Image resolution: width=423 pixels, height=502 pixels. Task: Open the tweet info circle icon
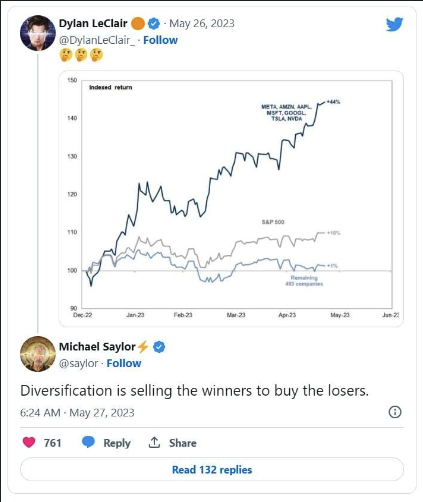pos(395,412)
